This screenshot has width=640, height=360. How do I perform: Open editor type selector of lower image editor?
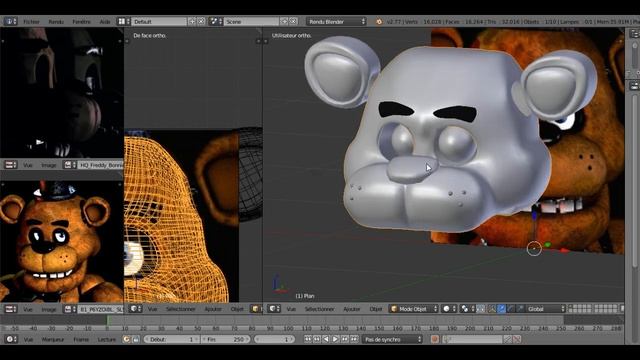point(11,309)
